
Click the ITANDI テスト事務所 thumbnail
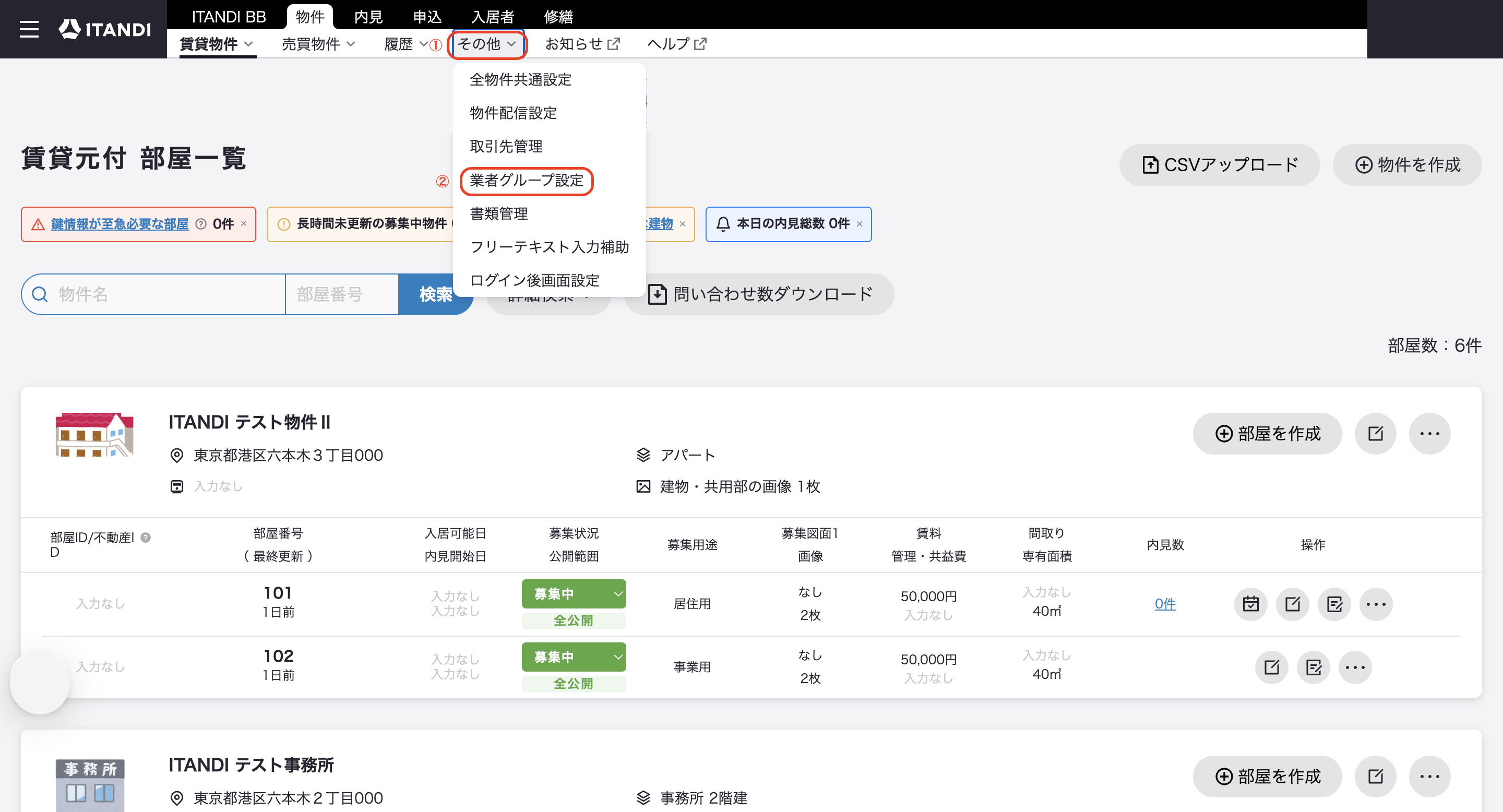coord(90,784)
